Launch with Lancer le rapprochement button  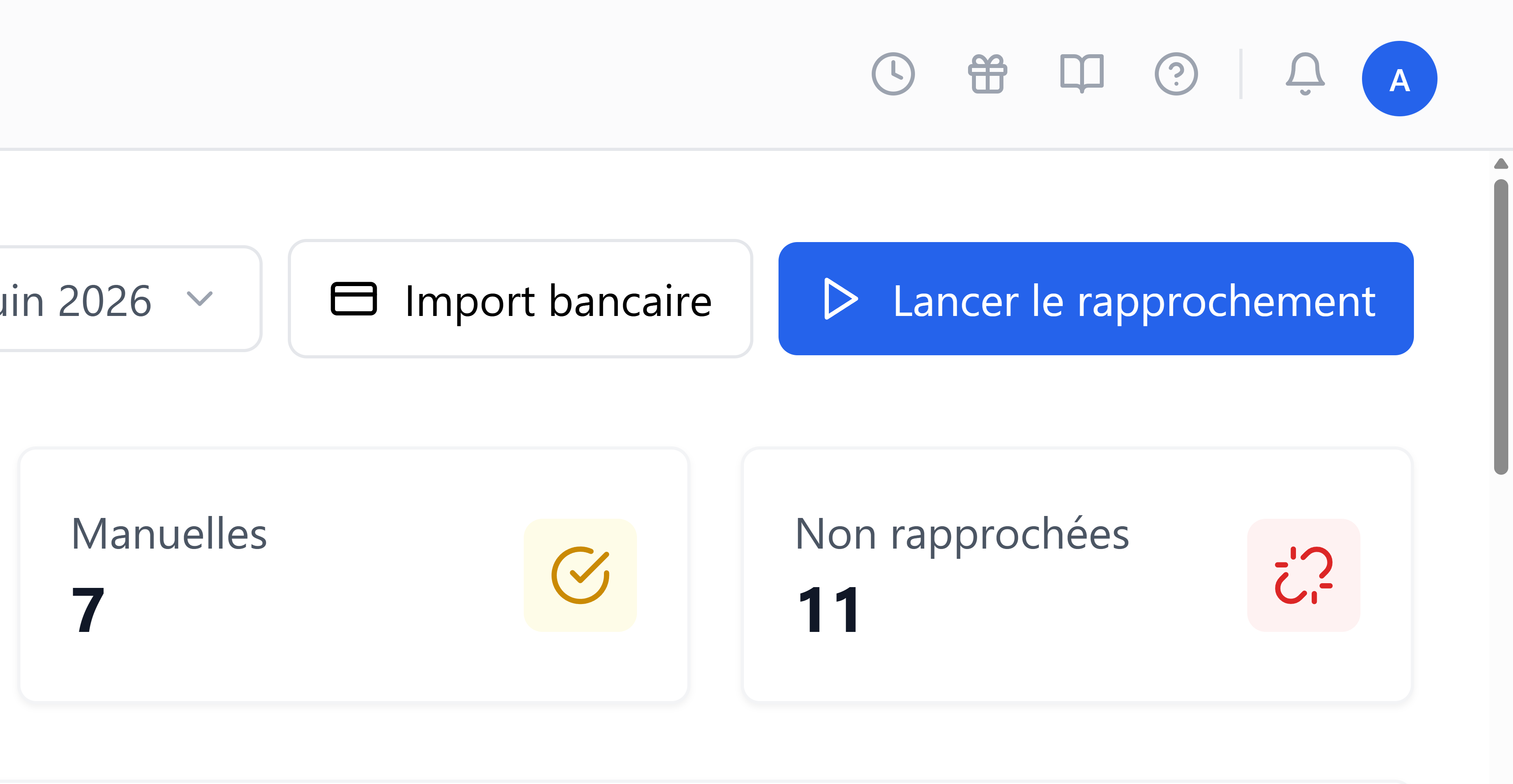1096,299
